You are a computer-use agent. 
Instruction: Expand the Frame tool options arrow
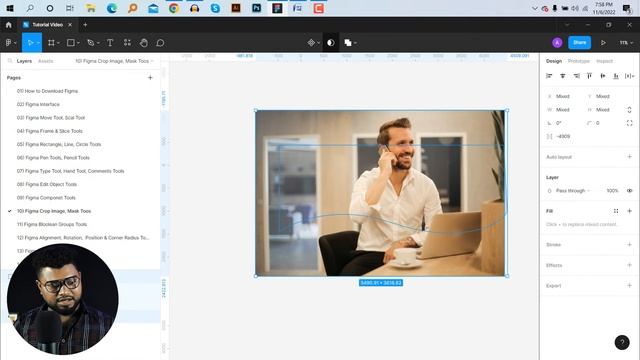pos(58,43)
